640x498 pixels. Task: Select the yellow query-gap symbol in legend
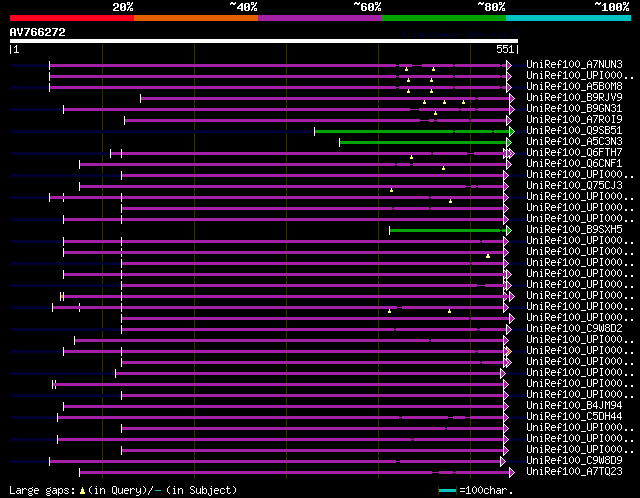coord(82,490)
